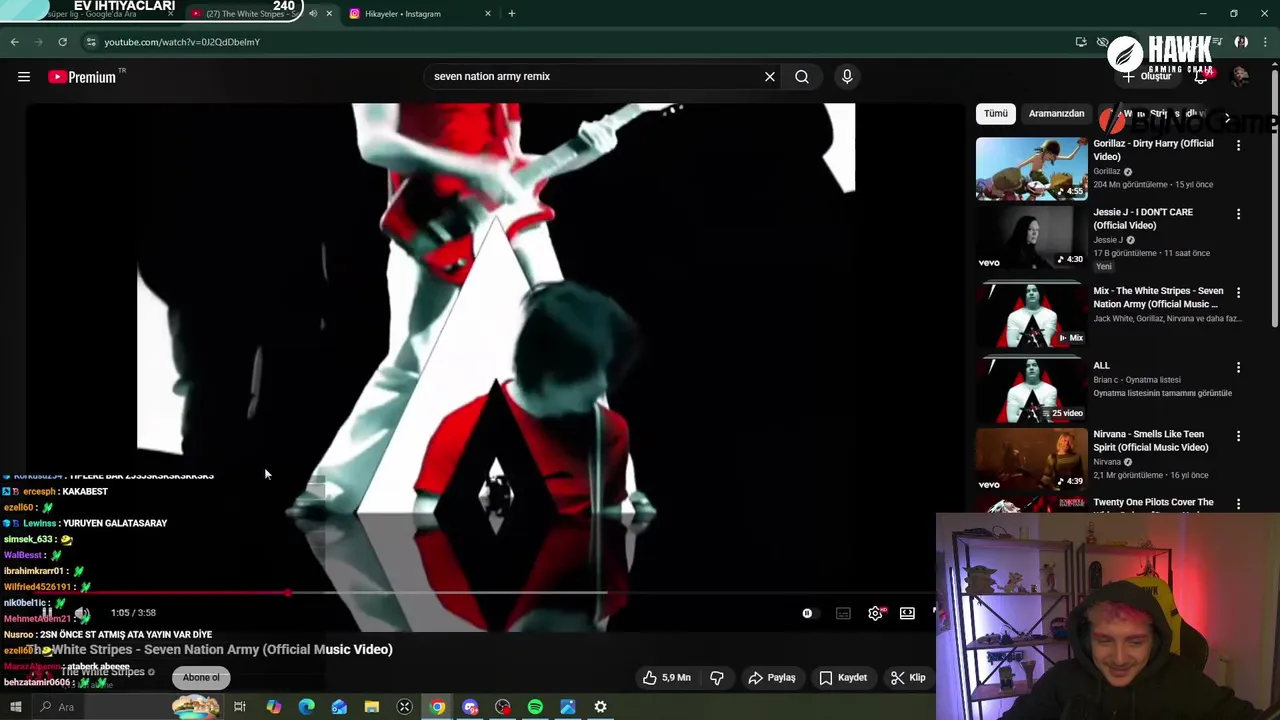Run search with the magnifier button

click(802, 76)
